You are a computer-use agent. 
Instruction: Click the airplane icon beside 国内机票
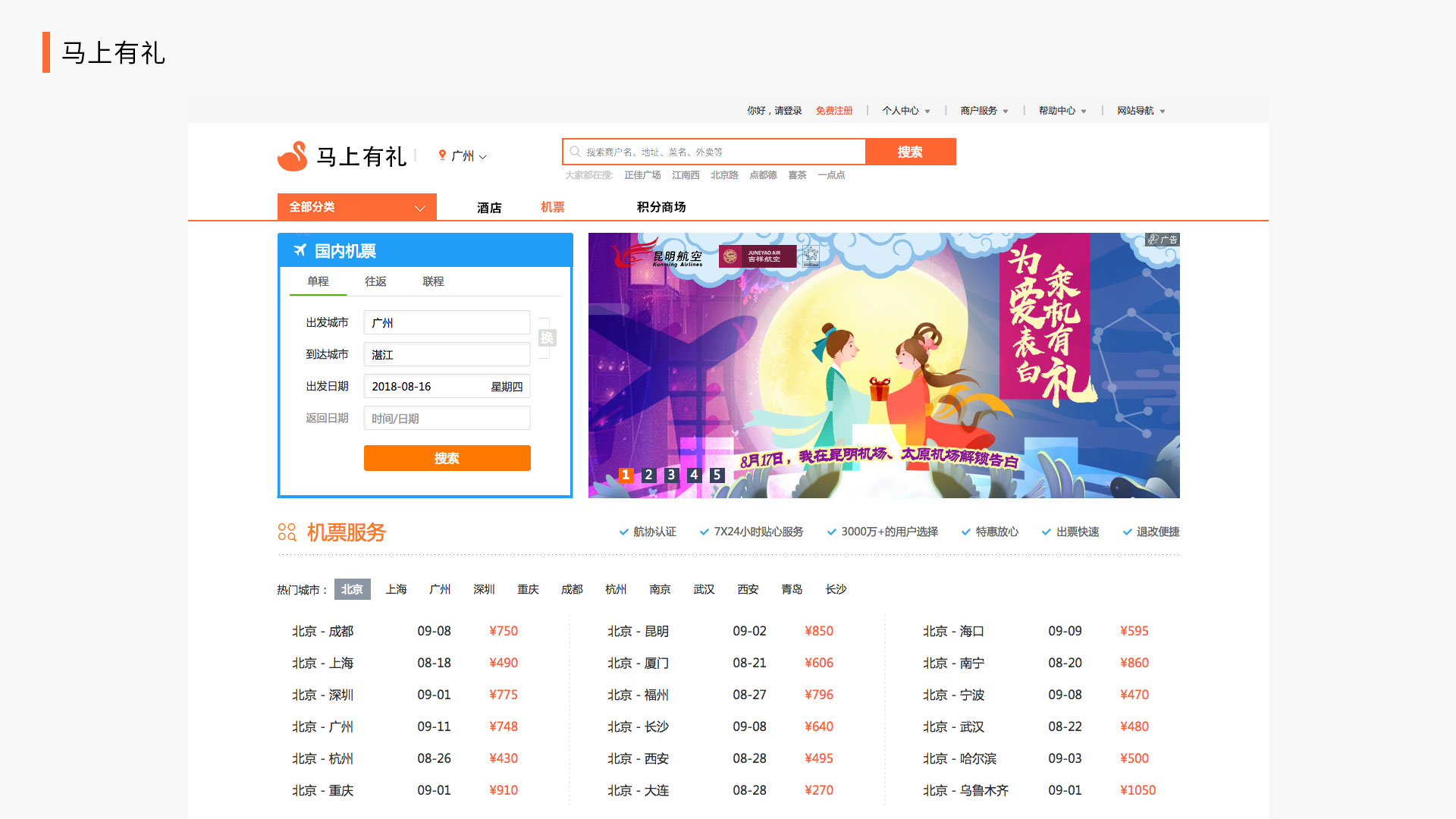(300, 250)
